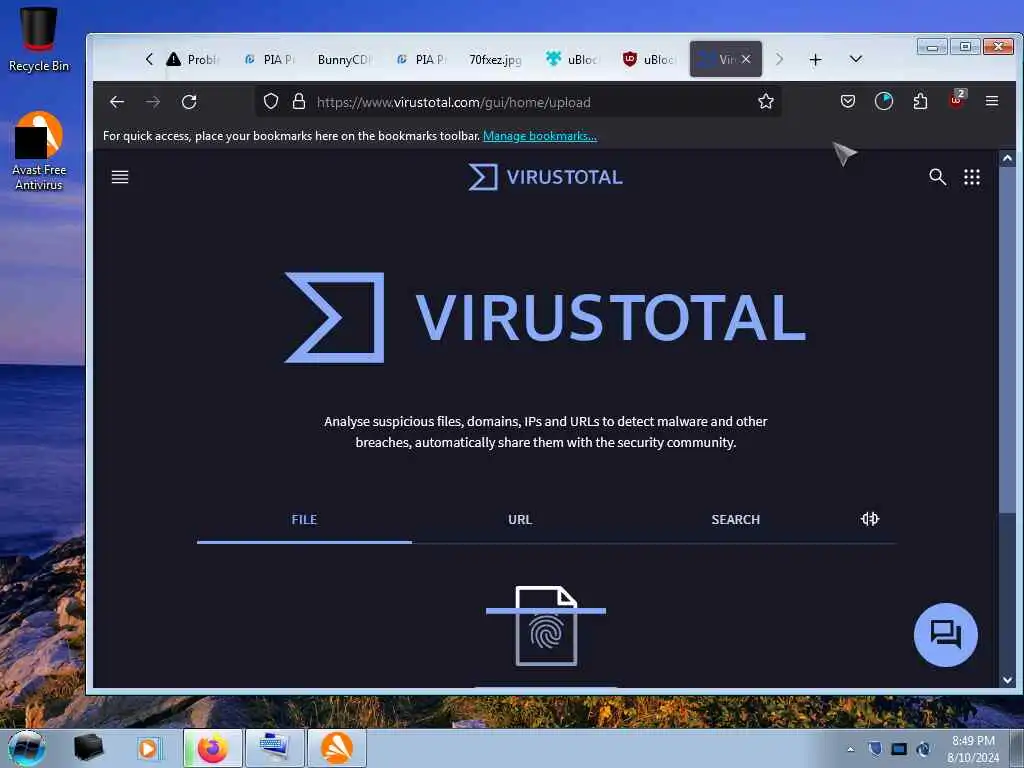The image size is (1024, 768).
Task: Click the taskbar clock showing 8:49 PM
Action: click(x=973, y=749)
